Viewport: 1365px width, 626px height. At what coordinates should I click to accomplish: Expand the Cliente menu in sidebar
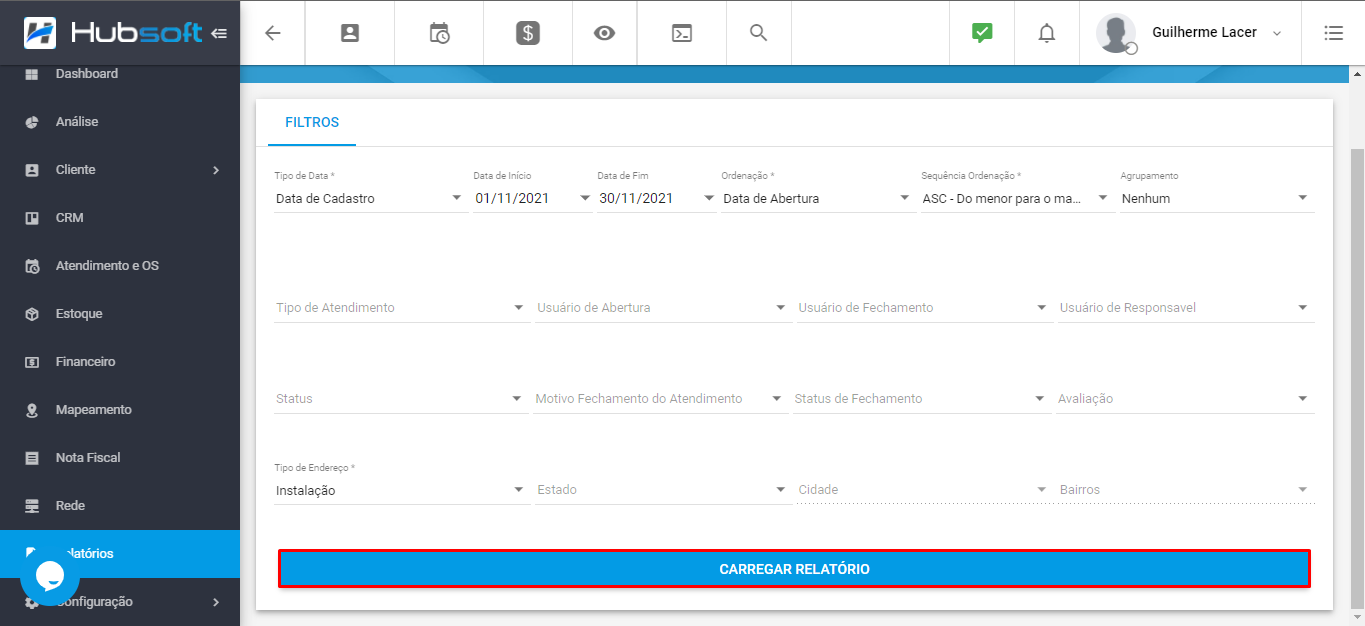(x=120, y=169)
